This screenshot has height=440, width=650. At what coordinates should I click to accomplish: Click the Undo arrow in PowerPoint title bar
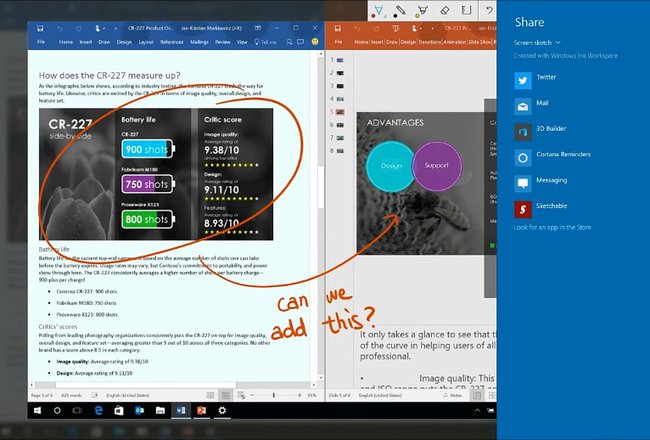tap(357, 28)
